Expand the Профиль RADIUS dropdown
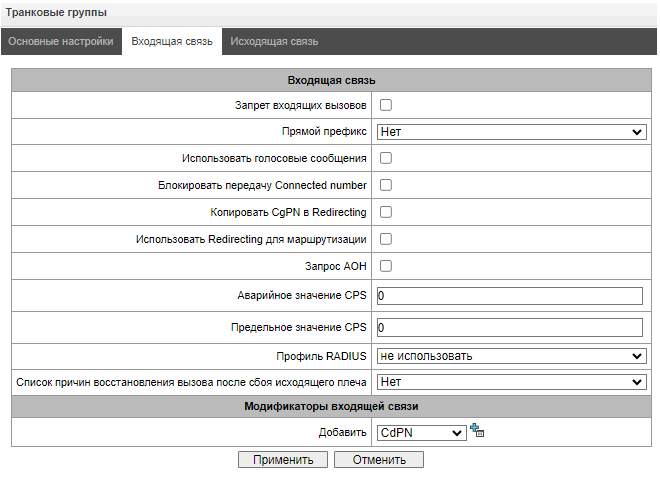The width and height of the screenshot is (660, 477). pyautogui.click(x=511, y=356)
